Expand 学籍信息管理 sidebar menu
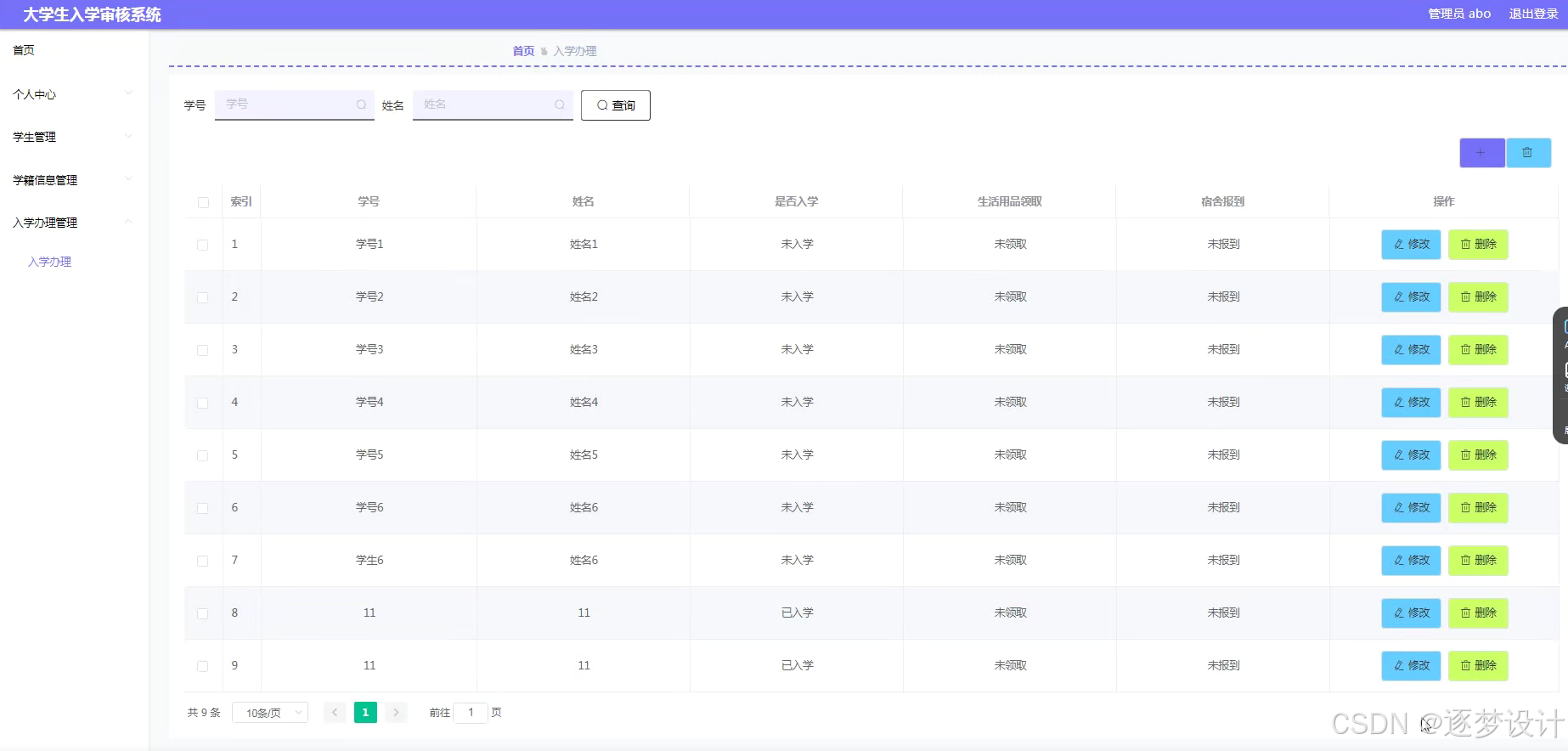The width and height of the screenshot is (1568, 751). pos(74,180)
